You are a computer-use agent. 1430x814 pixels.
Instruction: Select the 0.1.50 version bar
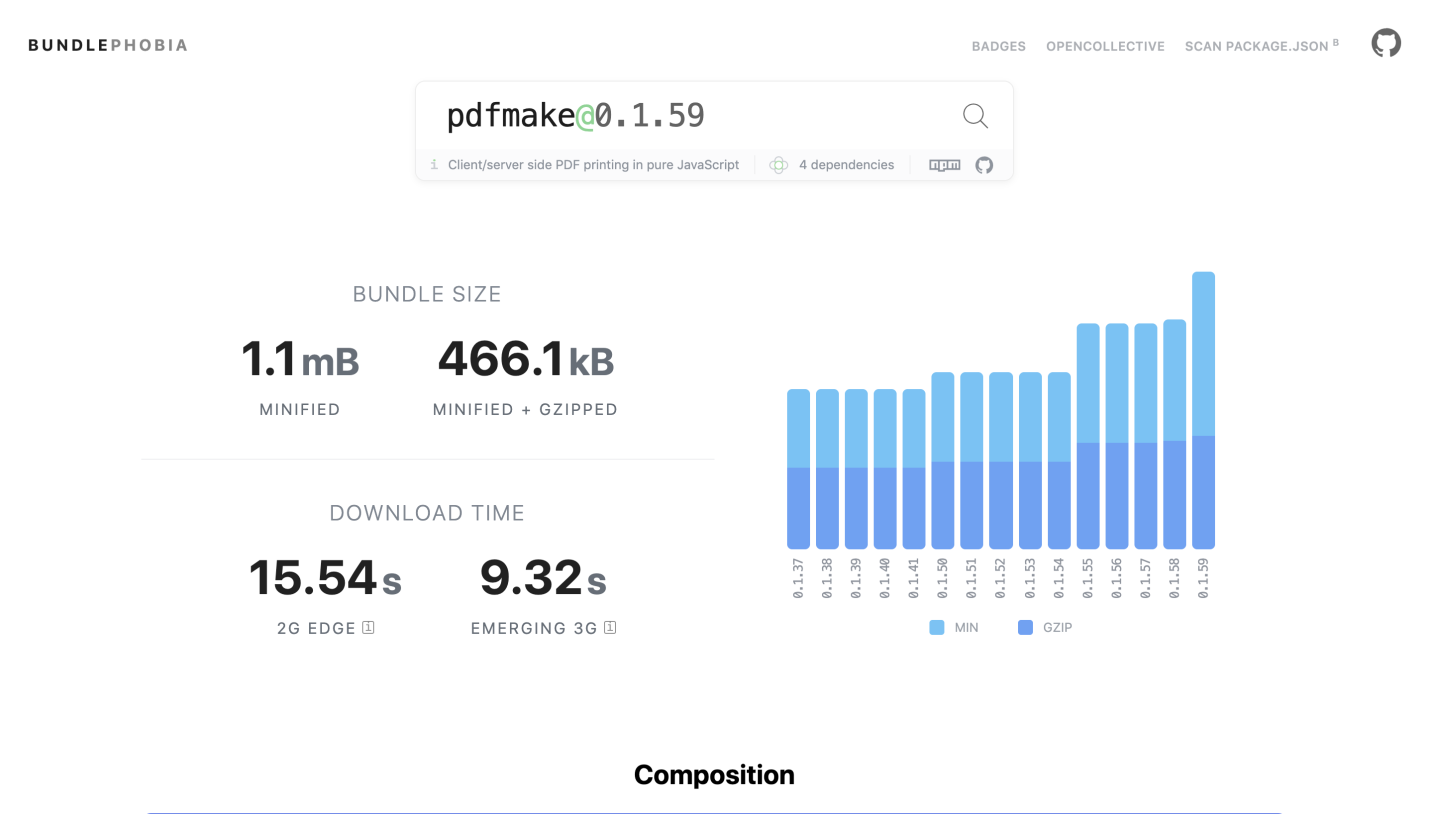943,460
